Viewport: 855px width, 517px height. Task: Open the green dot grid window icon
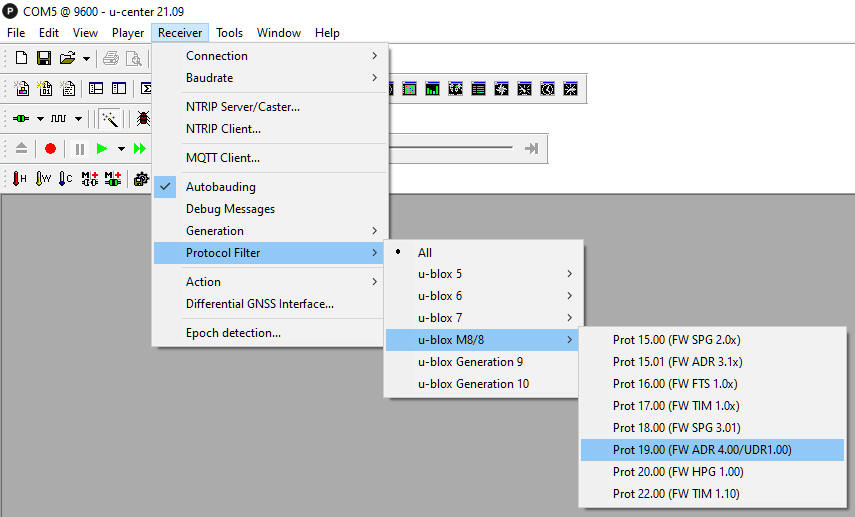[409, 89]
